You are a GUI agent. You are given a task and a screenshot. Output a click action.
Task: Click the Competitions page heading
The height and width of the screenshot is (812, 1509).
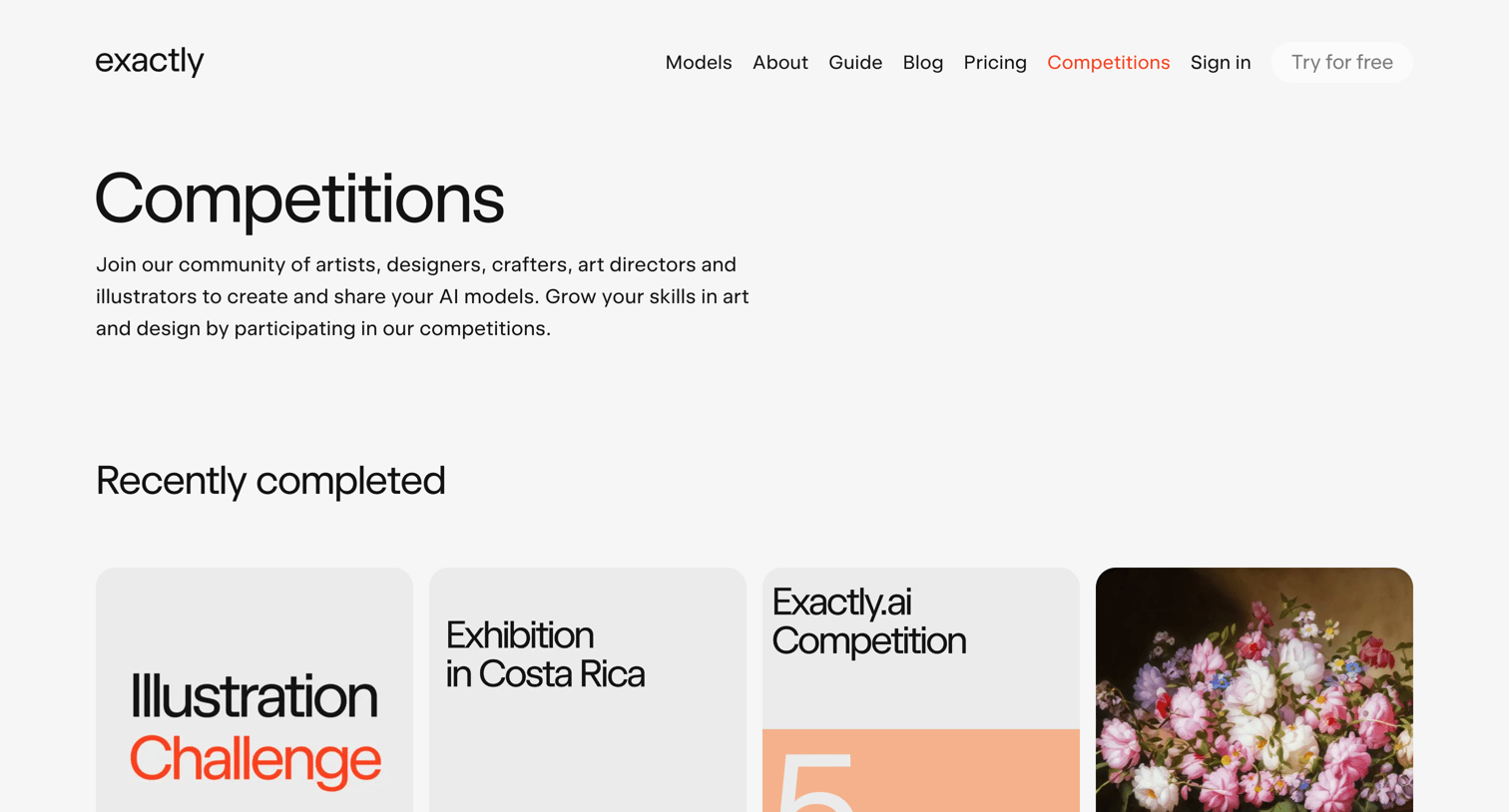click(x=299, y=199)
